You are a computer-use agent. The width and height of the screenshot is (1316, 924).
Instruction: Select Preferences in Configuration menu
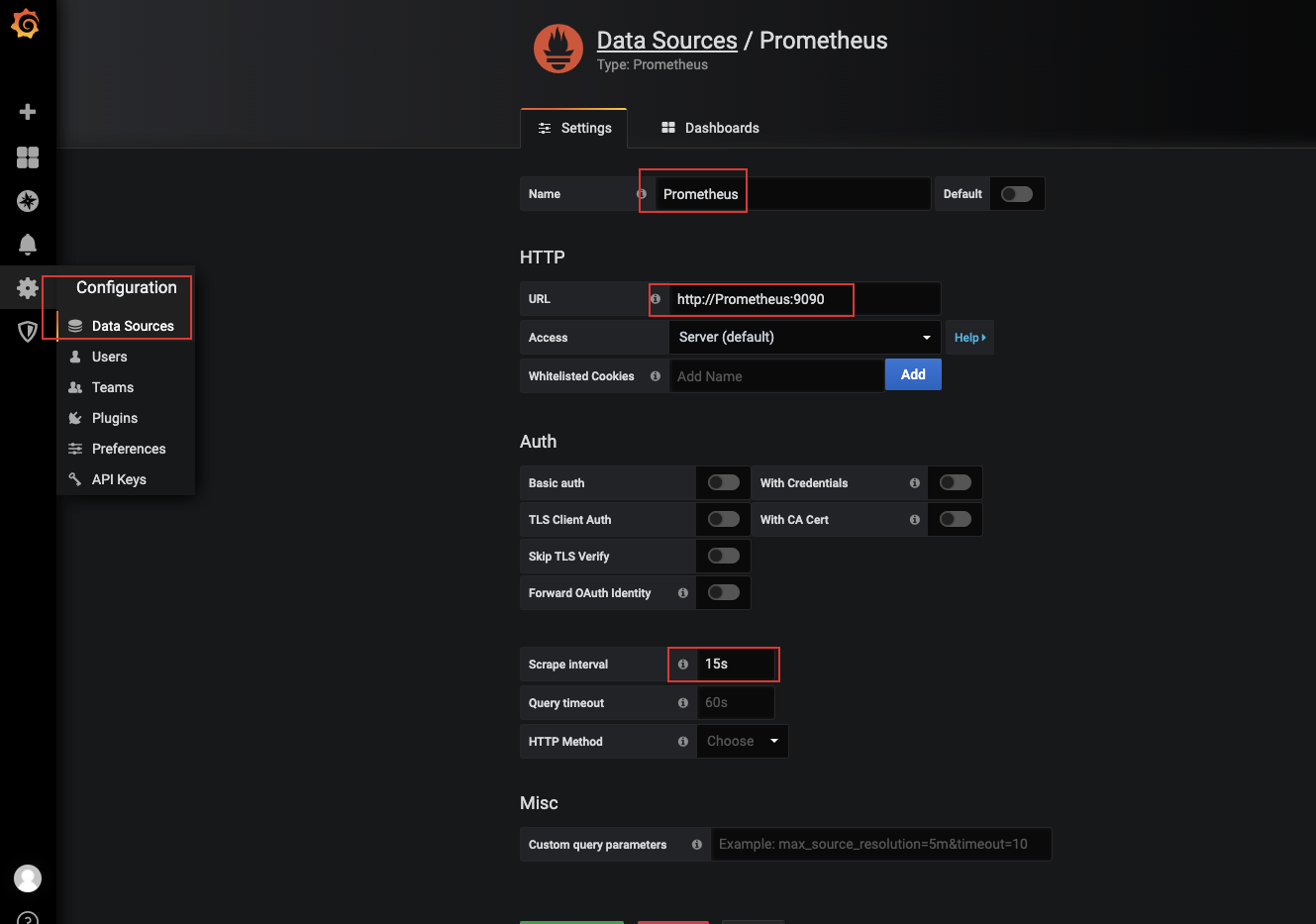(126, 449)
